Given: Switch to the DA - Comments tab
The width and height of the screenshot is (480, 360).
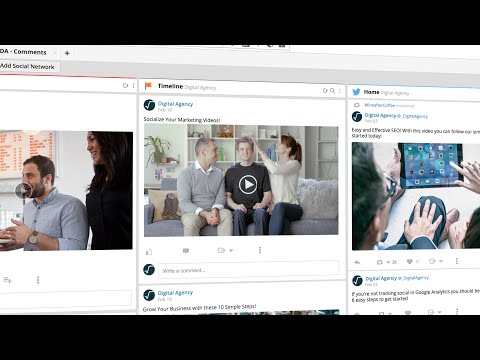Looking at the screenshot, I should click(24, 52).
